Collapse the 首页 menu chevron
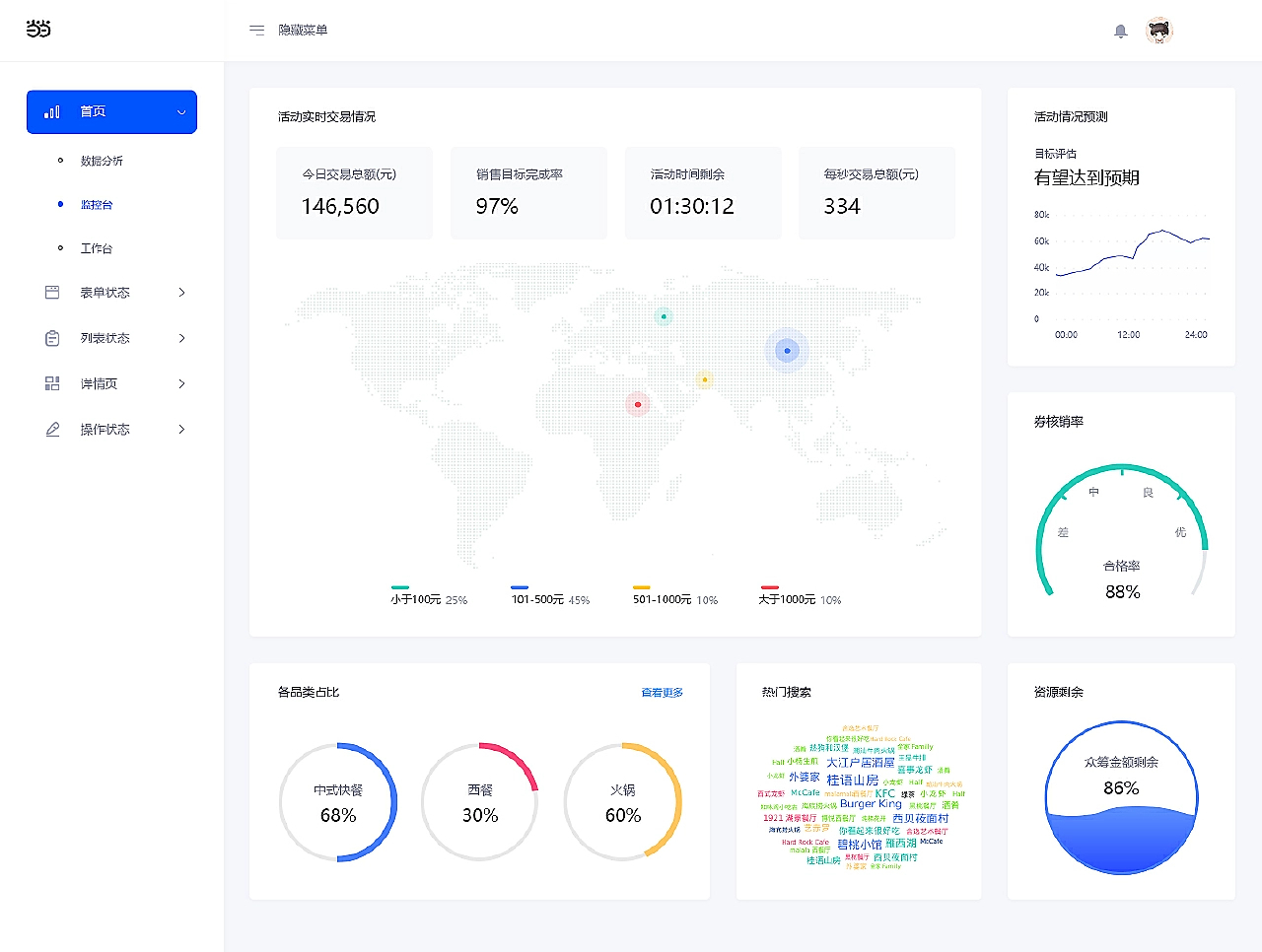This screenshot has height=952, width=1262. [181, 112]
